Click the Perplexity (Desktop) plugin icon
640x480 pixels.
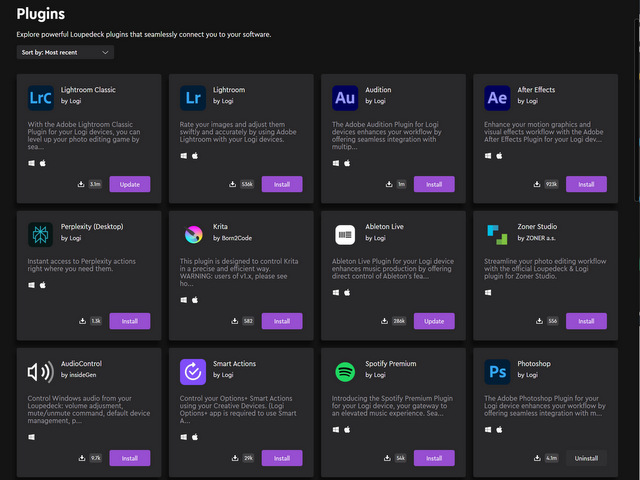[40, 235]
